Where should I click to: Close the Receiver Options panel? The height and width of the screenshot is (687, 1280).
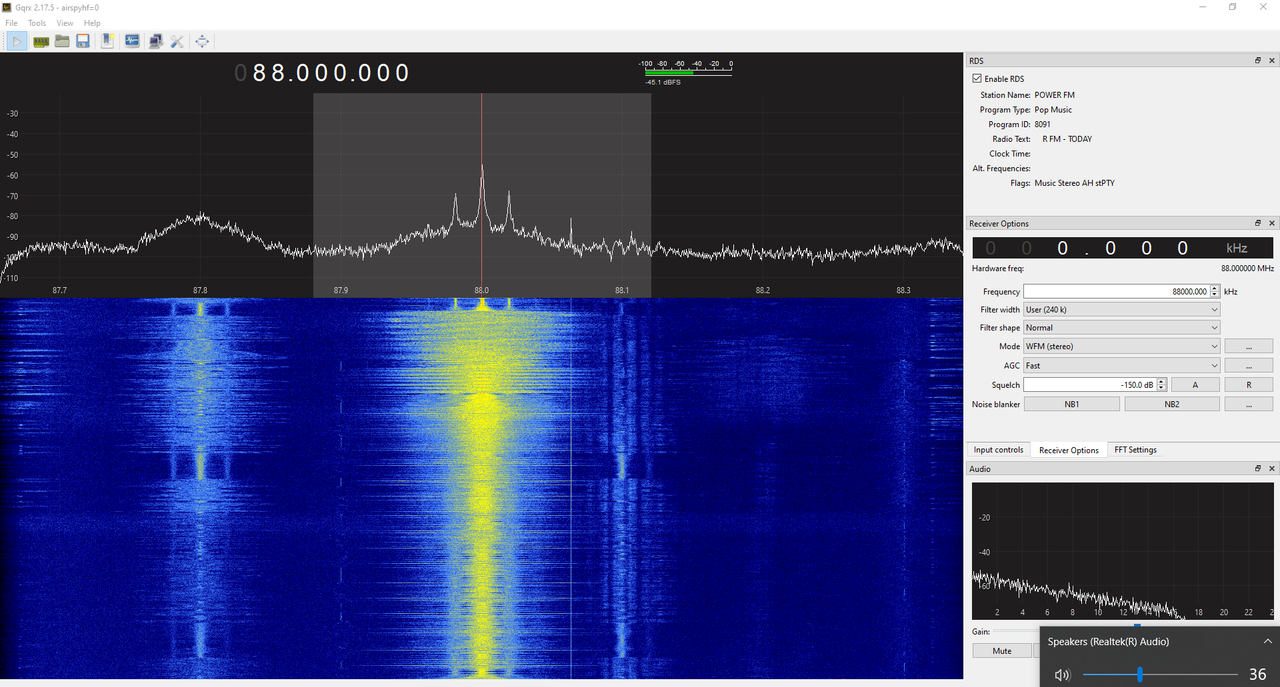tap(1272, 223)
